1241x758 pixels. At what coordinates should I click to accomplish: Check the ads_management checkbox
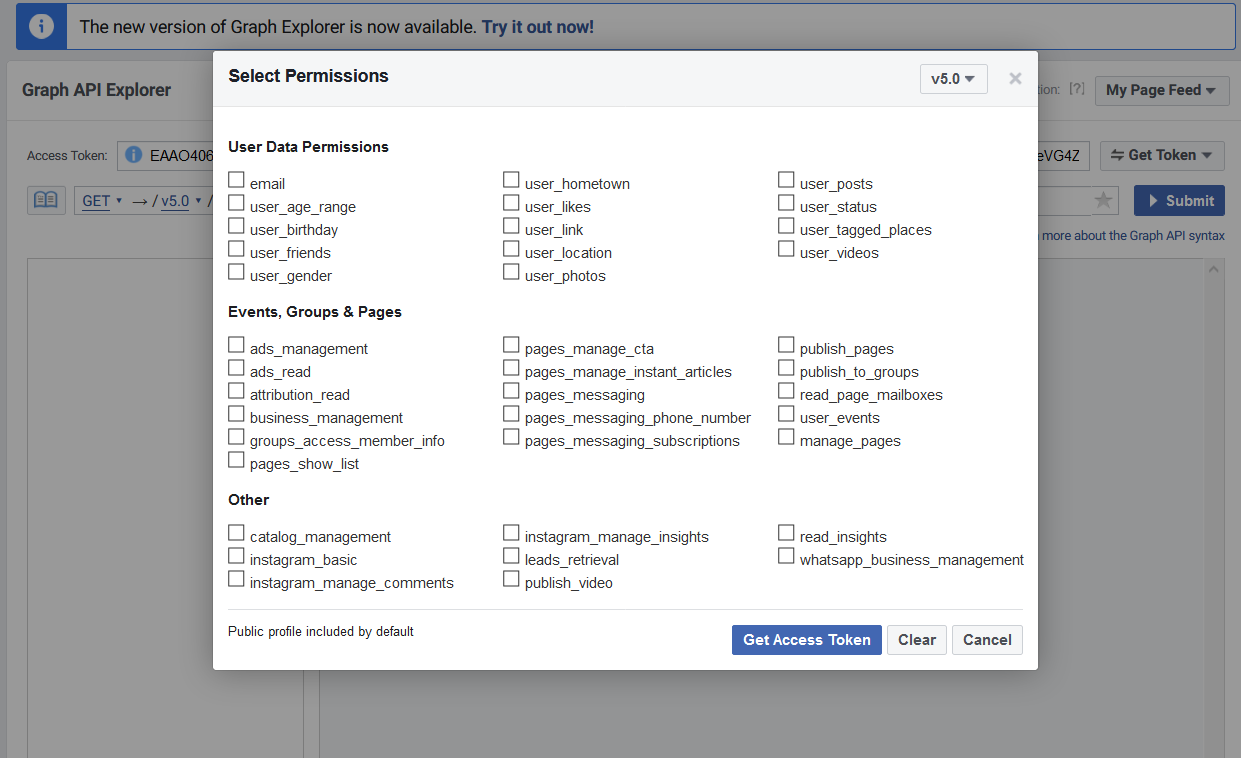tap(236, 345)
